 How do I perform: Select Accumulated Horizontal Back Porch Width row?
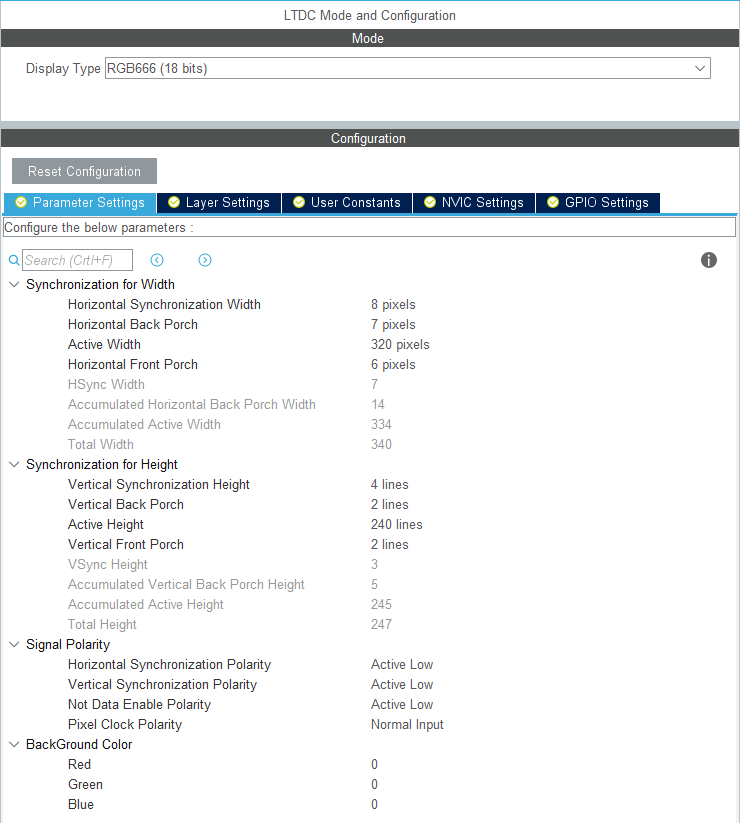[192, 404]
